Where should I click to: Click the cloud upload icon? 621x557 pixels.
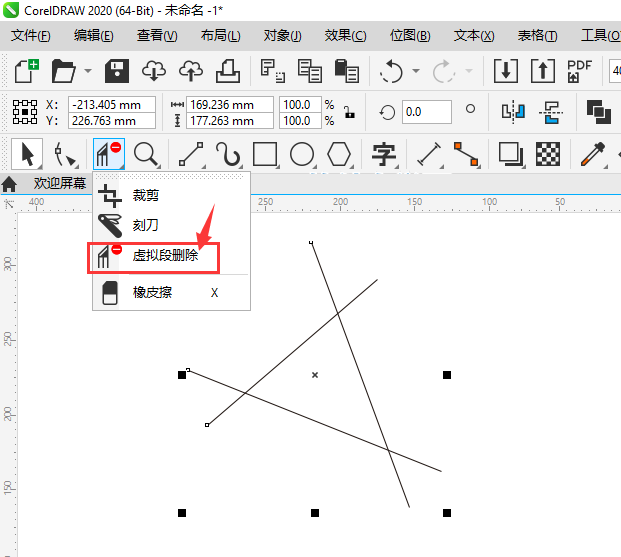(x=190, y=71)
